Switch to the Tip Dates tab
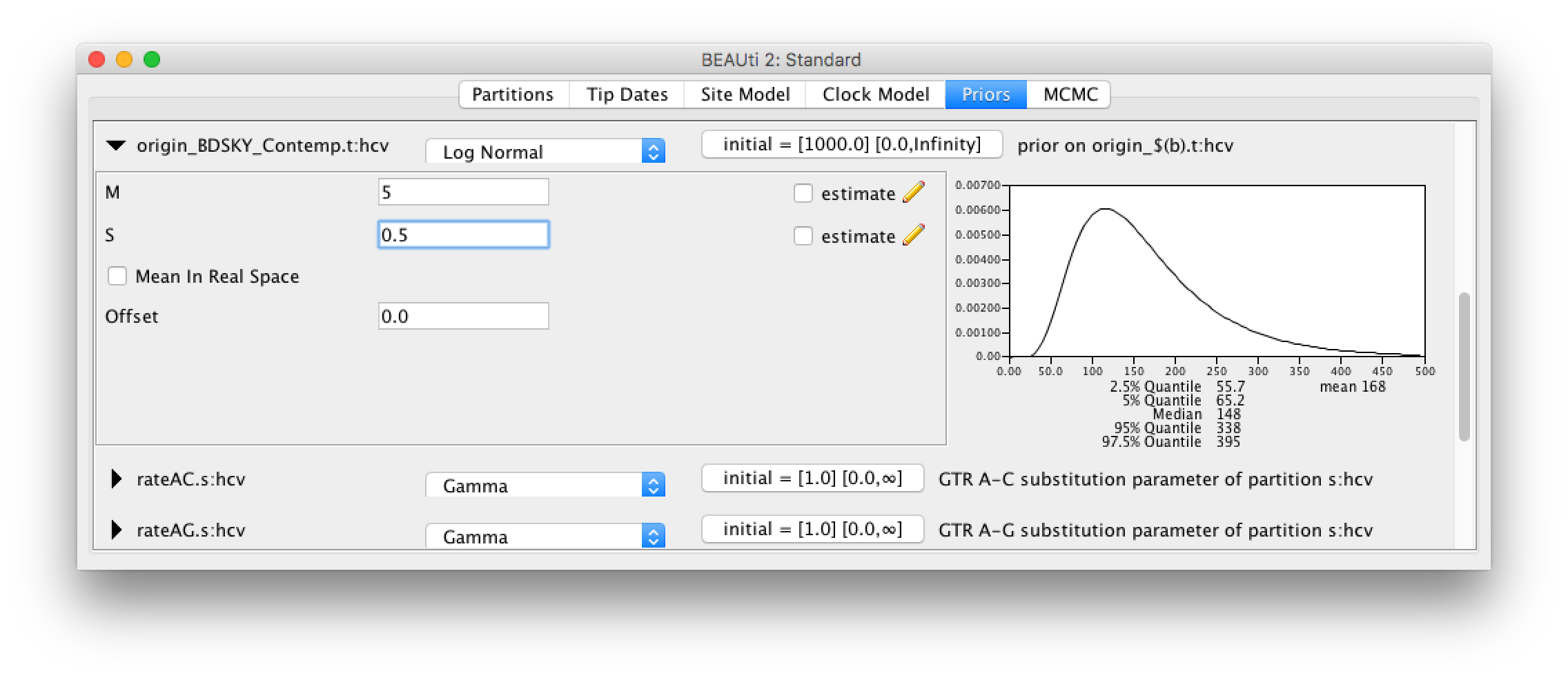 tap(627, 94)
